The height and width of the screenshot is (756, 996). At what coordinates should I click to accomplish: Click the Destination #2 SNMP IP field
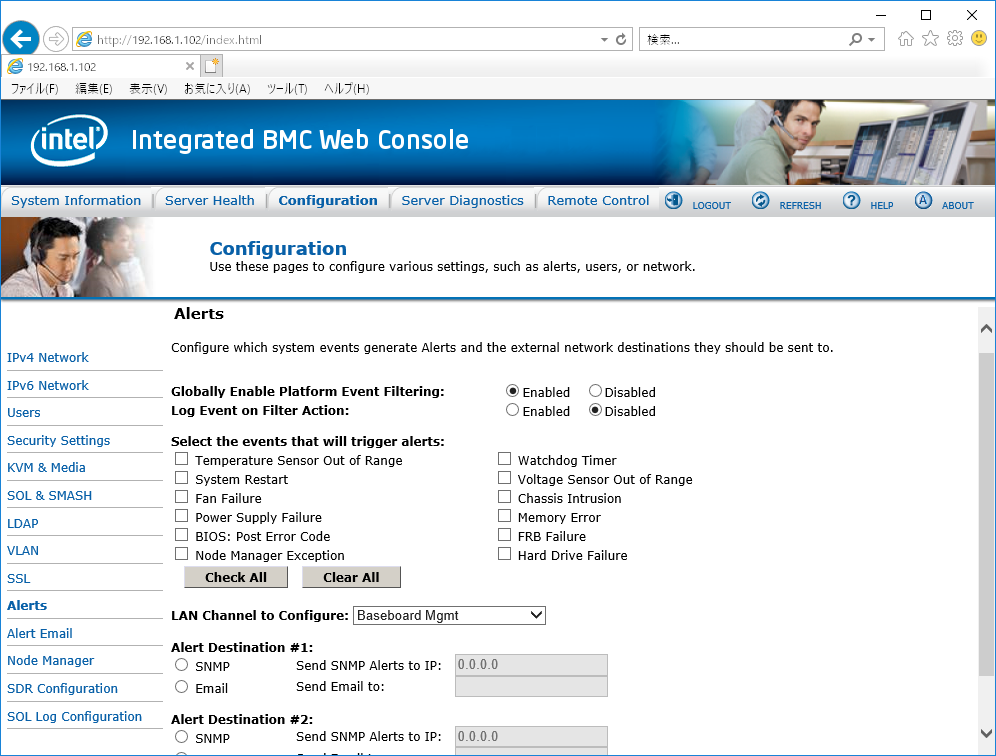click(531, 737)
